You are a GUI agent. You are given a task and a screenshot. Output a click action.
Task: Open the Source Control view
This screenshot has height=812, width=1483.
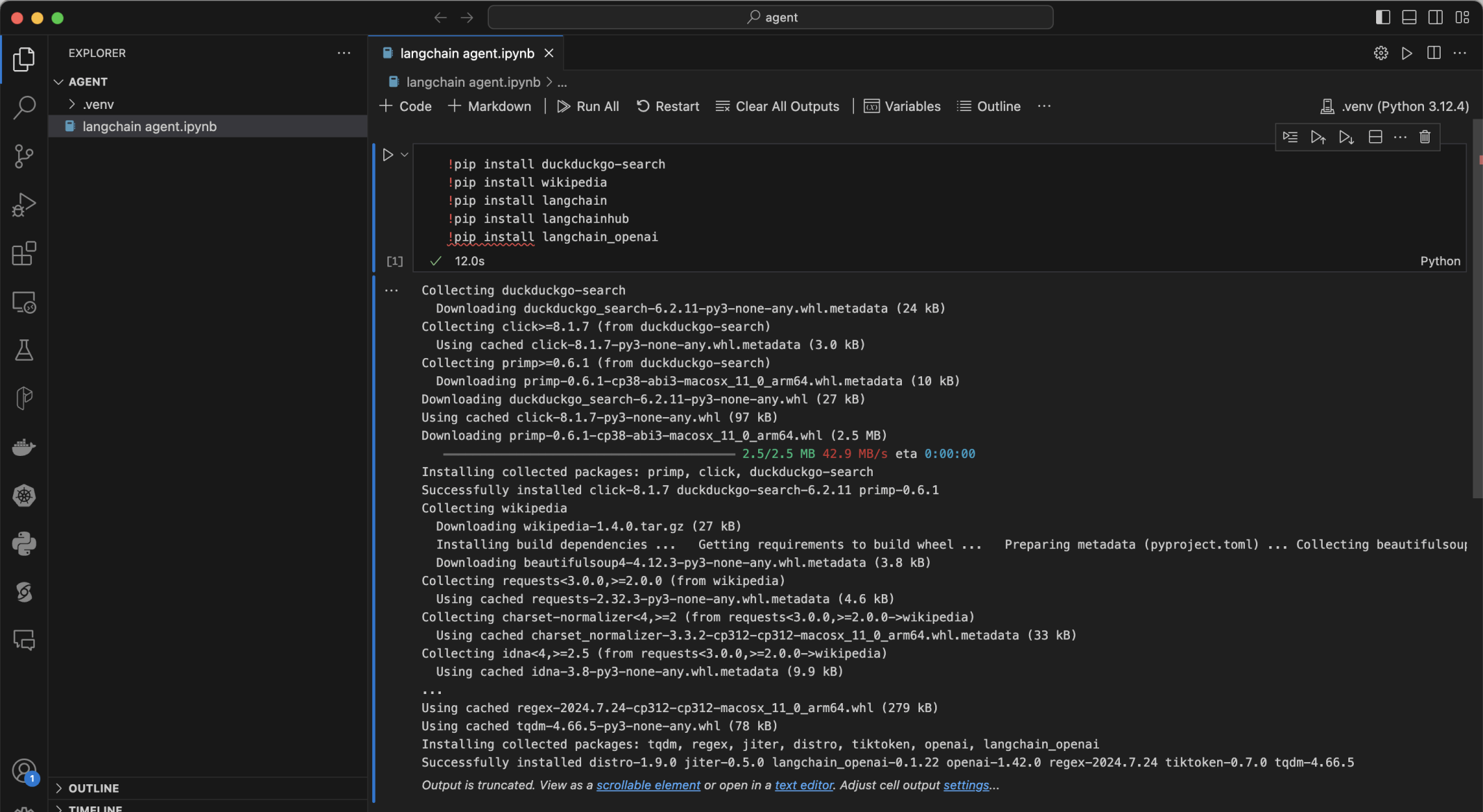[x=24, y=156]
